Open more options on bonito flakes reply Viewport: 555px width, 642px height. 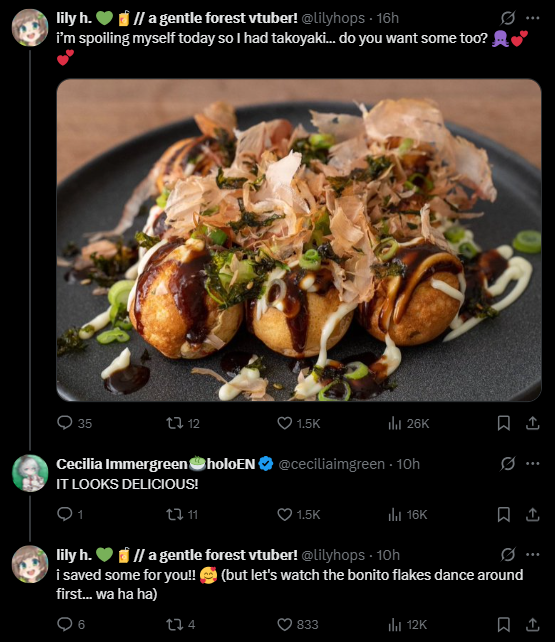[x=532, y=554]
